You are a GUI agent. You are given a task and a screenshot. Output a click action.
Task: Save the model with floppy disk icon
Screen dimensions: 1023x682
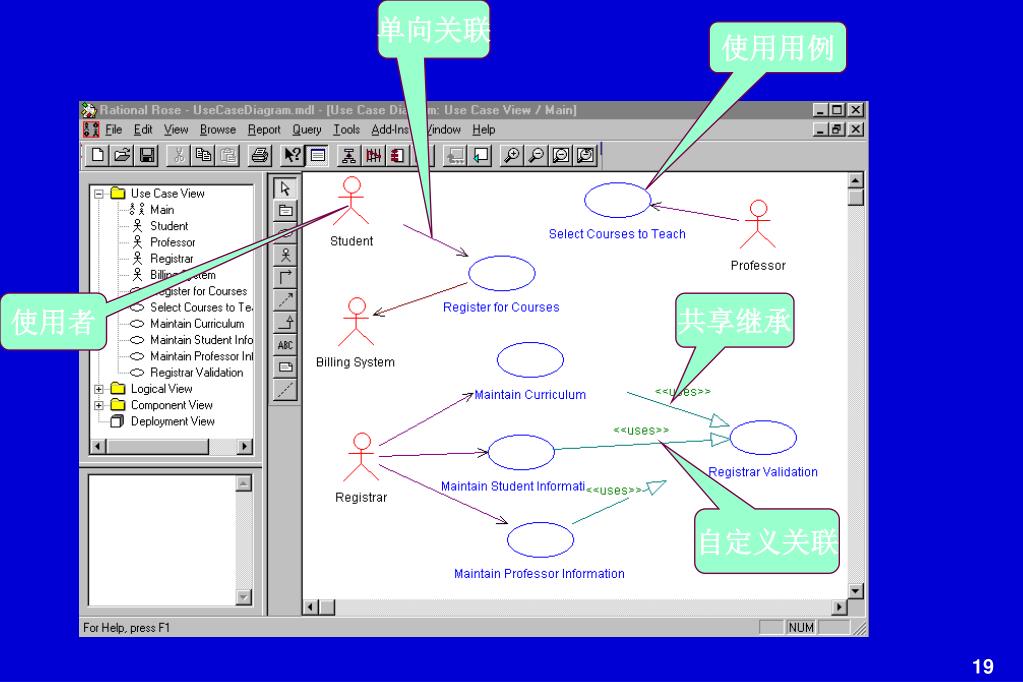[x=147, y=155]
